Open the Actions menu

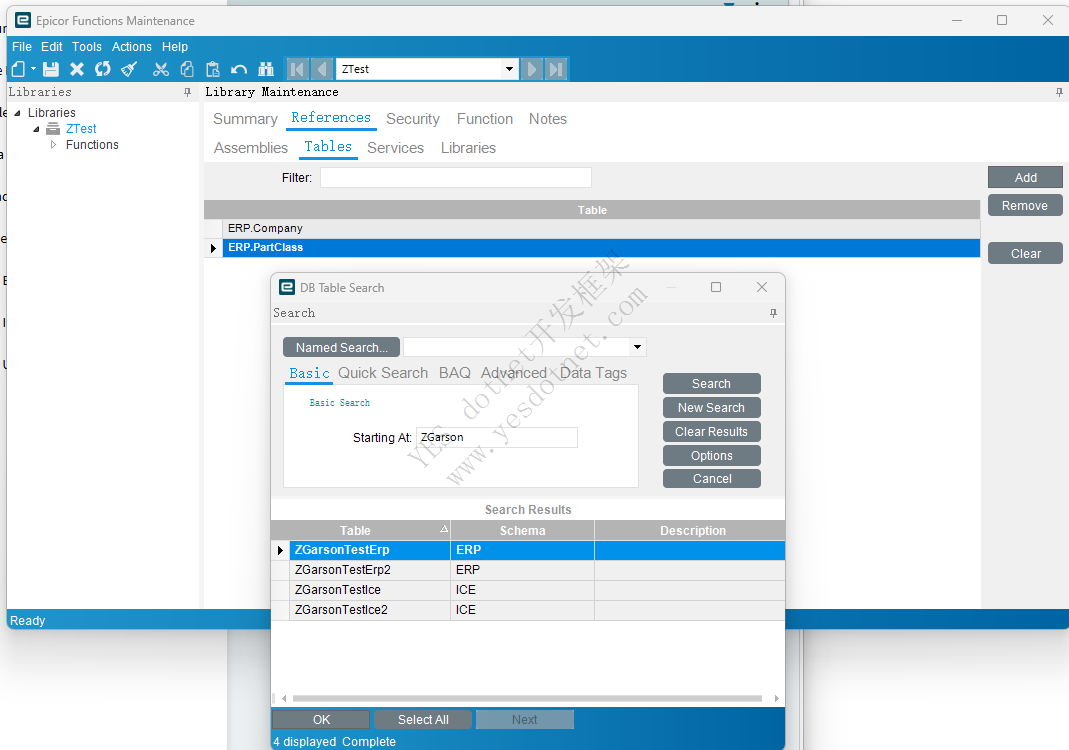coord(131,47)
